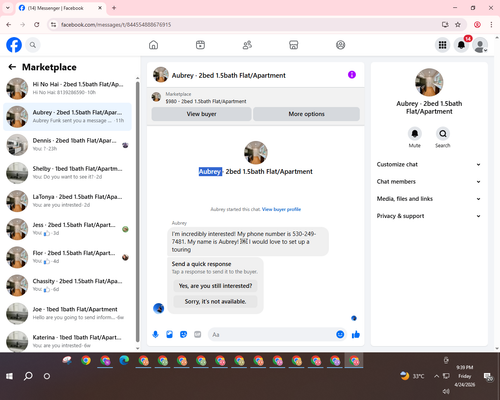Image resolution: width=500 pixels, height=400 pixels.
Task: Open the Chassity 2bed 1.5bath conversation
Action: point(67,285)
